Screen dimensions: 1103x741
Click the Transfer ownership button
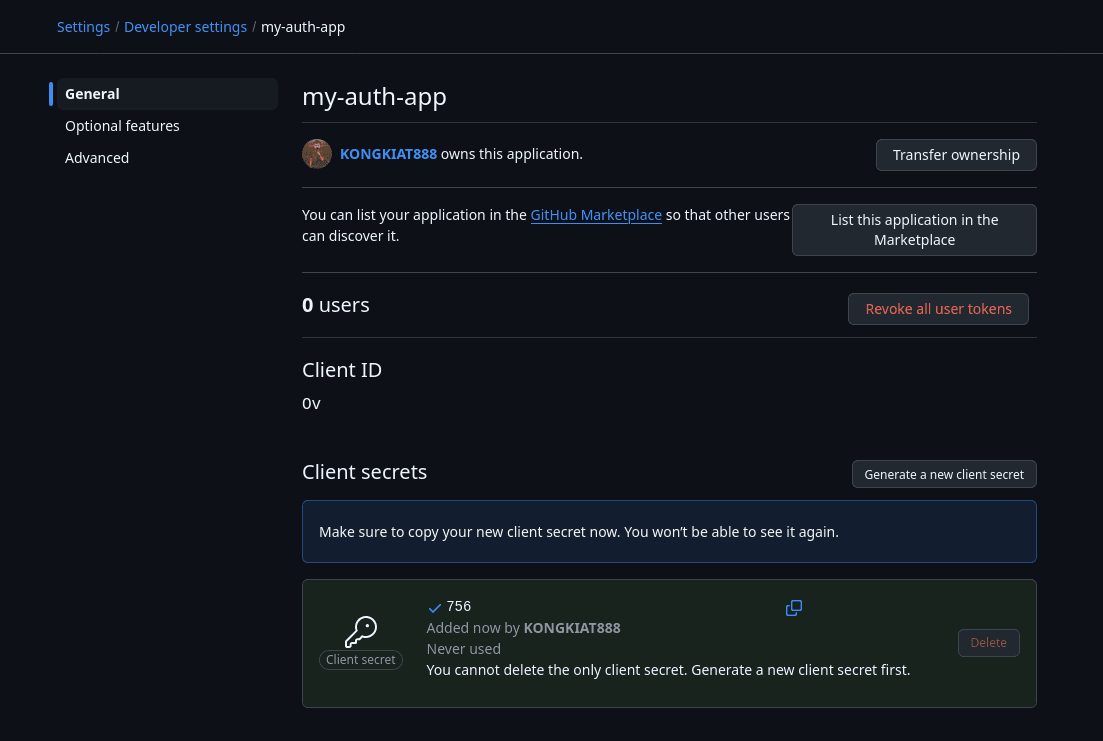click(955, 154)
